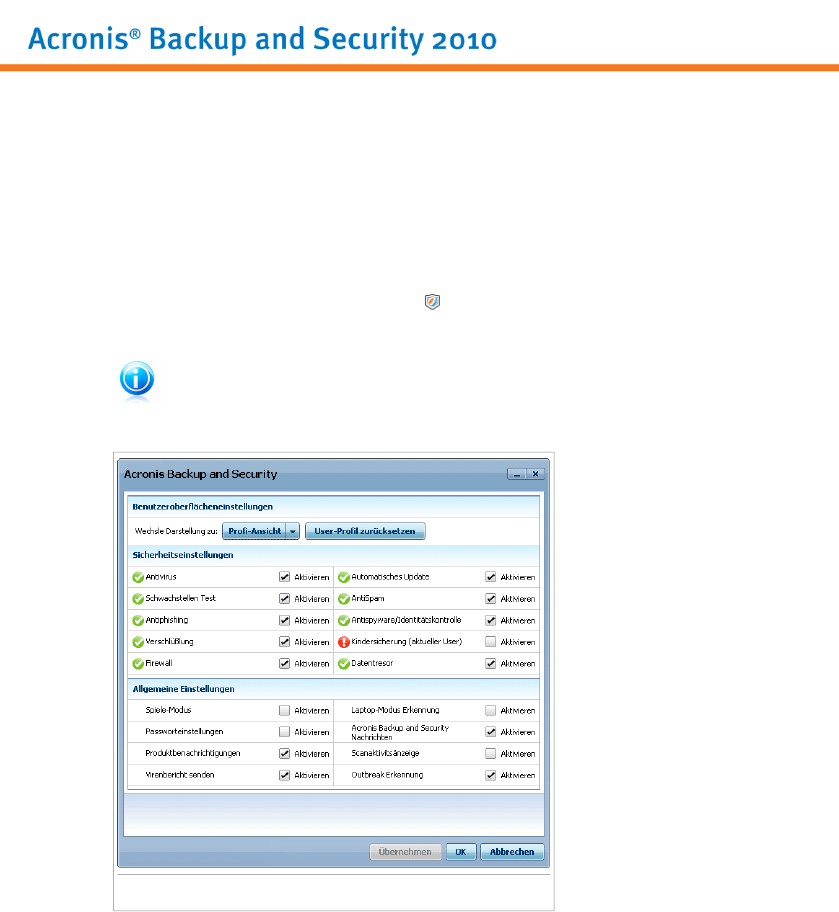The width and height of the screenshot is (839, 912).
Task: Click the Profi-Ansicht view button
Action: [x=254, y=531]
